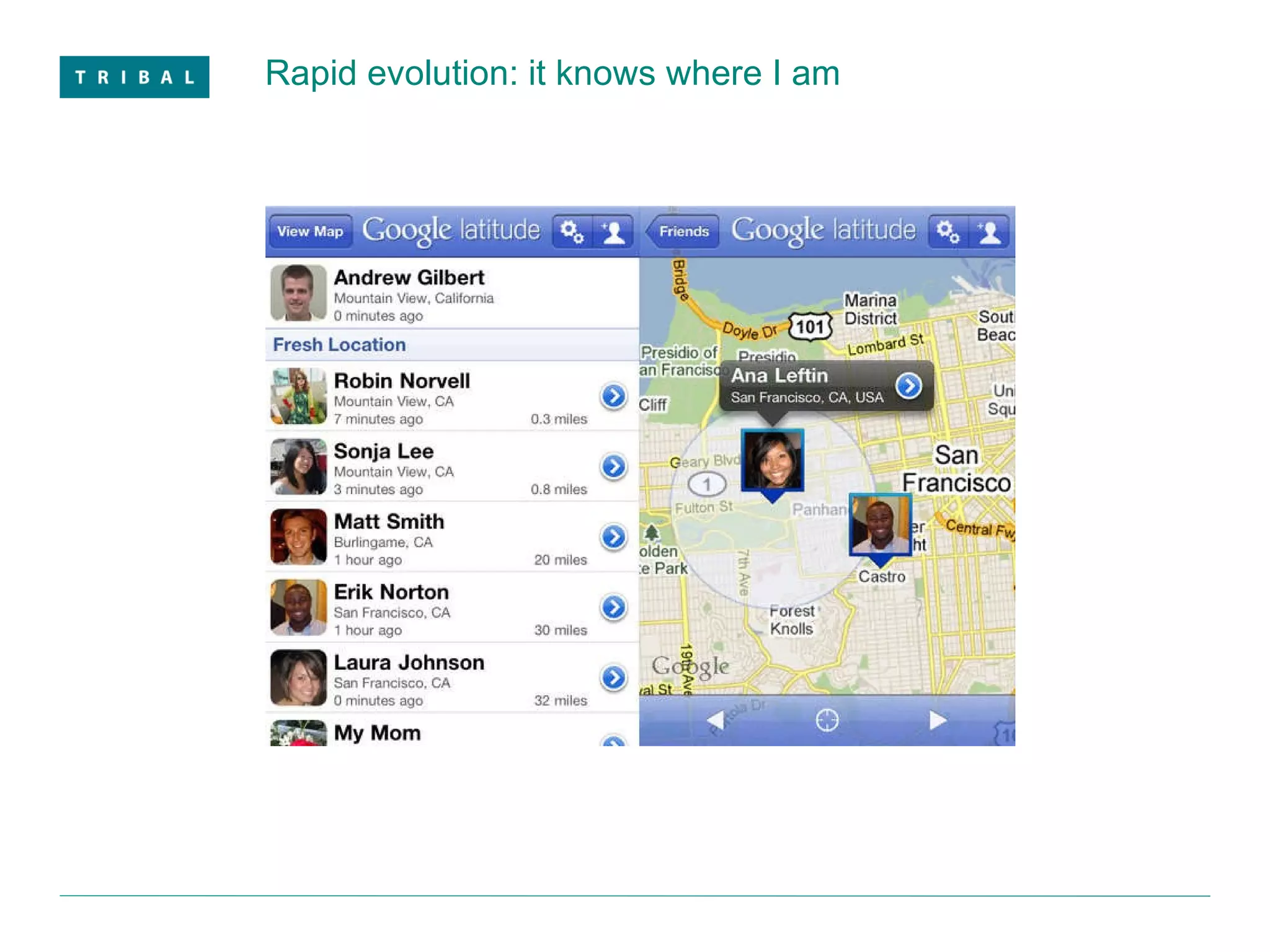Tap Google latitude logo in list header
Screen dimensions: 1270x952
[x=451, y=231]
